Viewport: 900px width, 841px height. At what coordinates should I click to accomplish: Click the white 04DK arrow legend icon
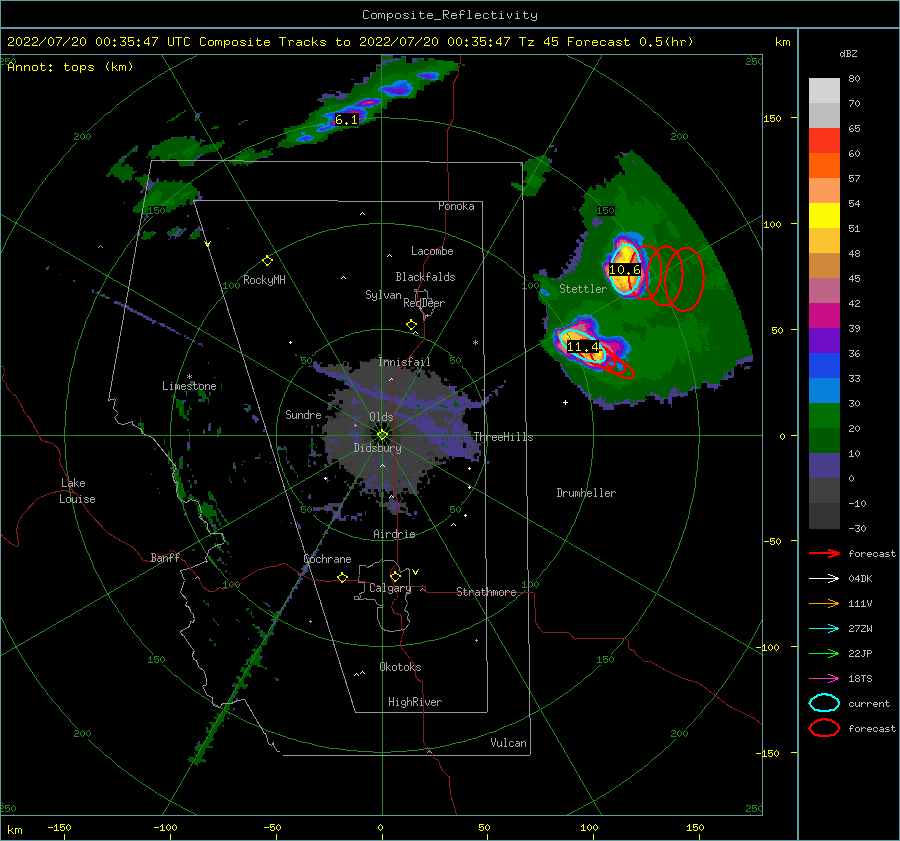coord(824,579)
